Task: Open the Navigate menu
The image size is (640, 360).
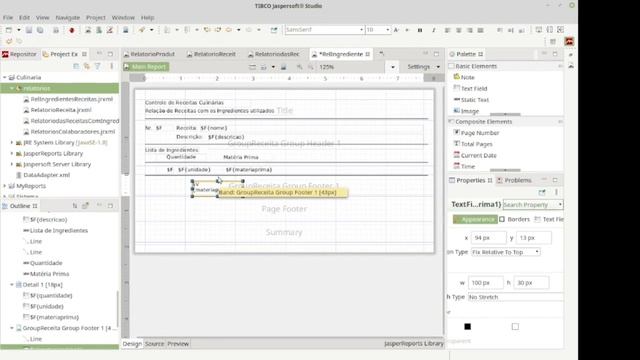Action: pos(67,18)
